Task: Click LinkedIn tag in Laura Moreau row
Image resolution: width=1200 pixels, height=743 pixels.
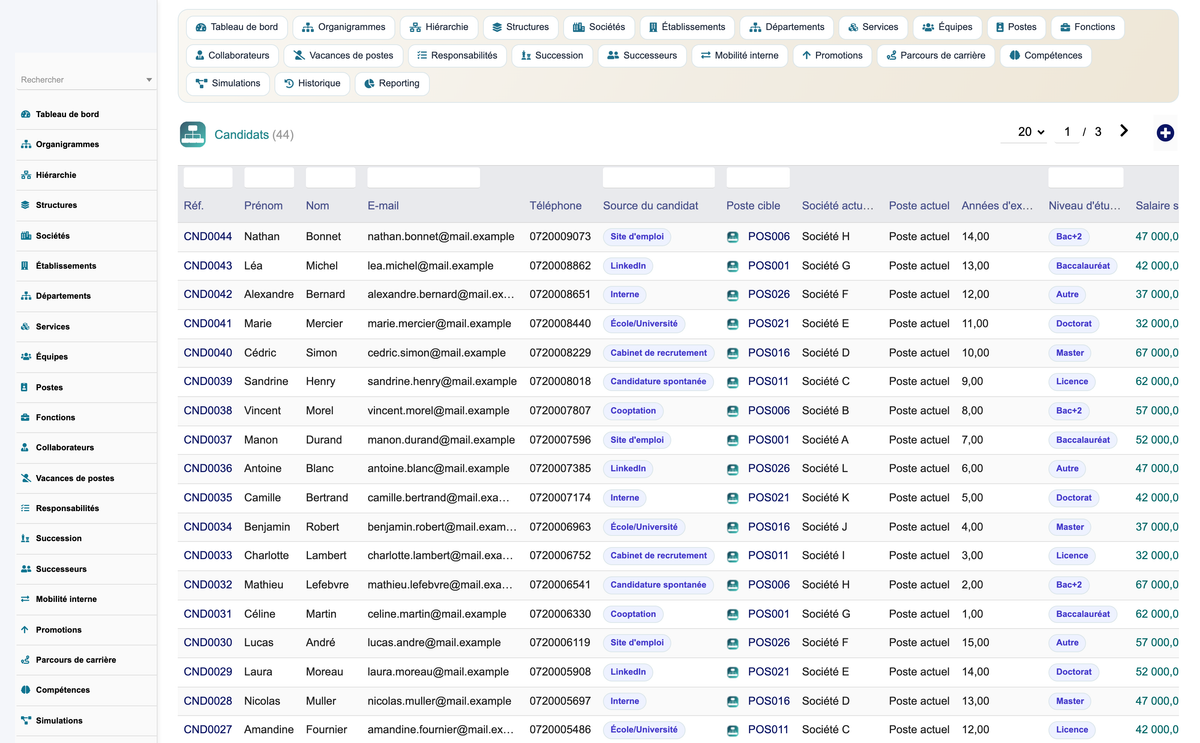Action: [628, 672]
